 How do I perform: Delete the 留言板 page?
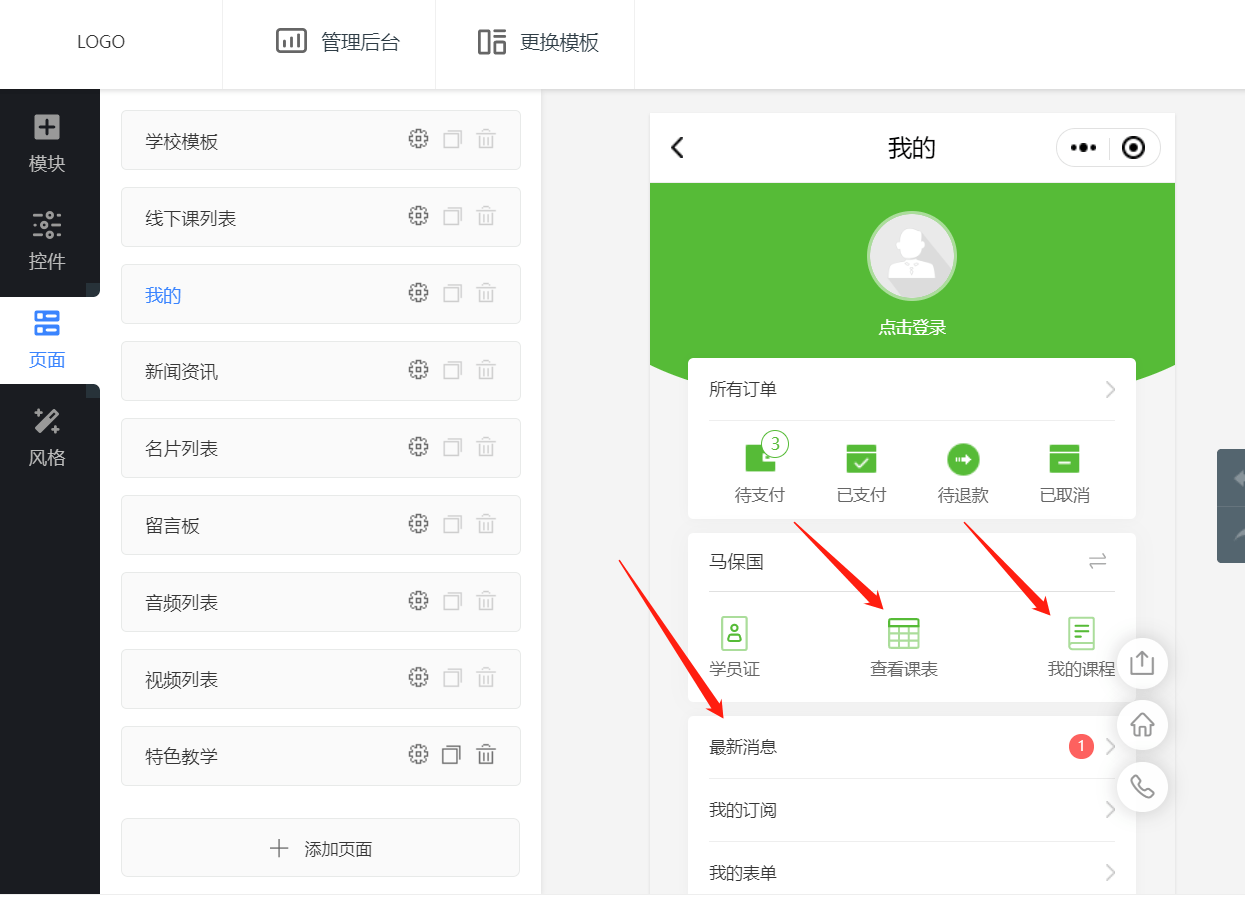click(486, 524)
